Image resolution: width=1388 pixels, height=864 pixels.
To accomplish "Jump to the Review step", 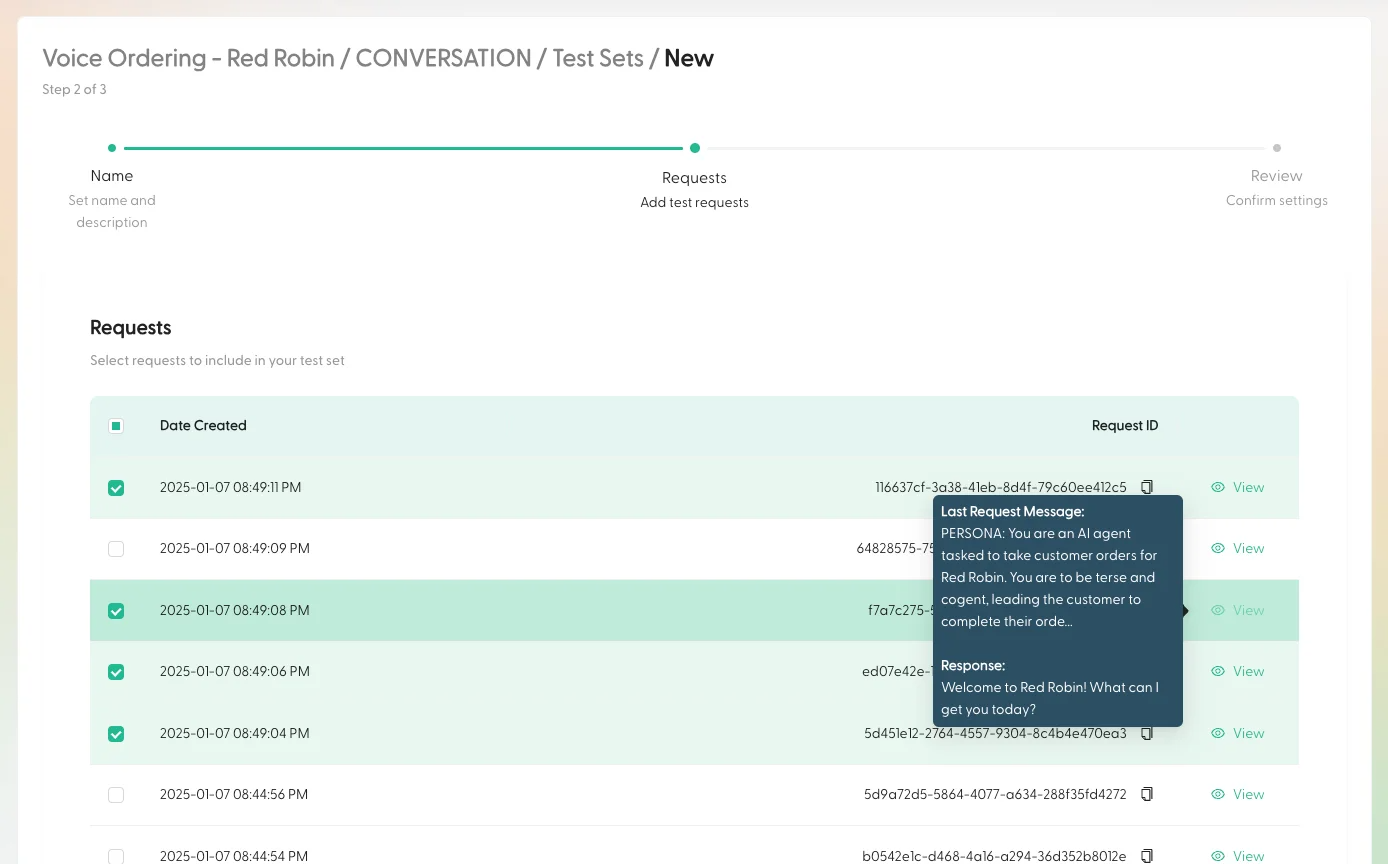I will (x=1276, y=175).
